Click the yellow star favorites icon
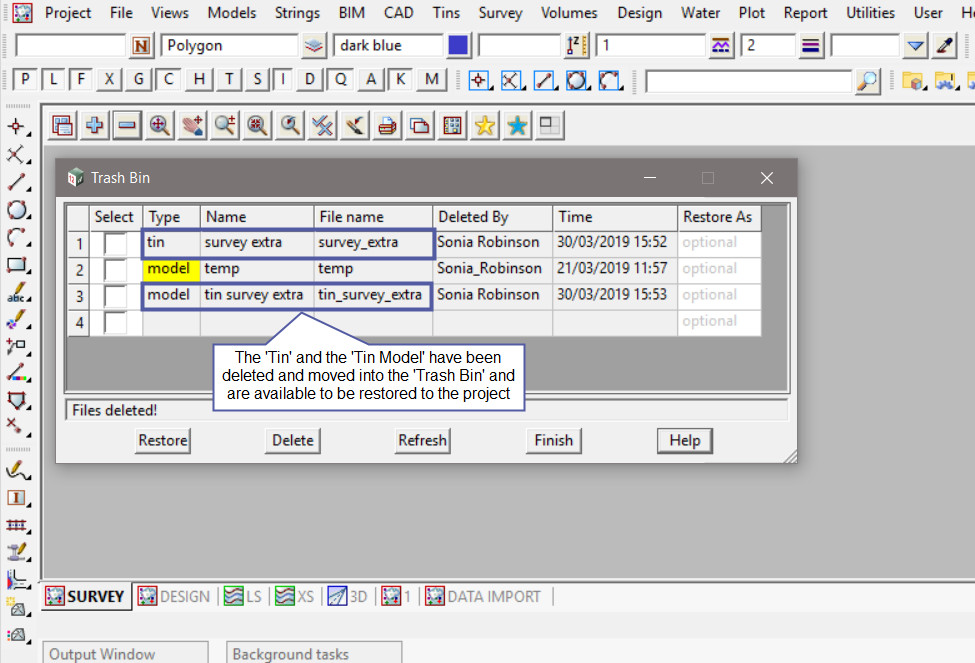The height and width of the screenshot is (663, 975). point(485,125)
